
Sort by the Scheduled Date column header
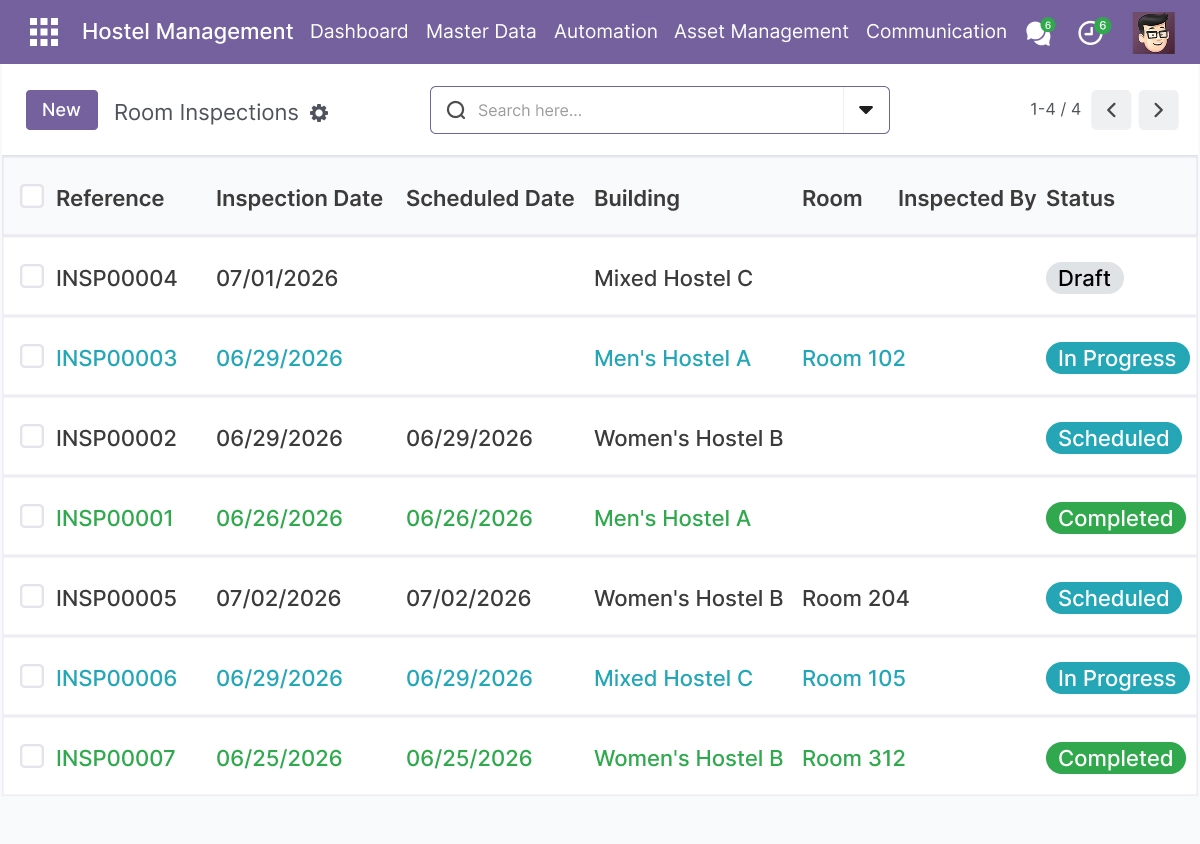pyautogui.click(x=490, y=198)
